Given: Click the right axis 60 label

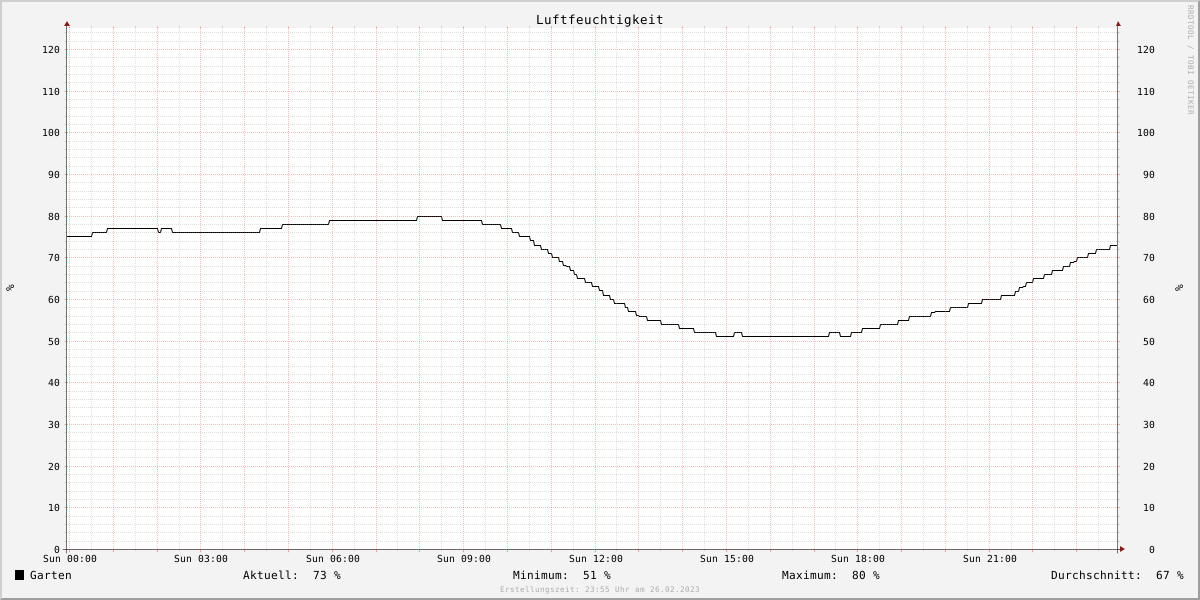Looking at the screenshot, I should [1149, 300].
